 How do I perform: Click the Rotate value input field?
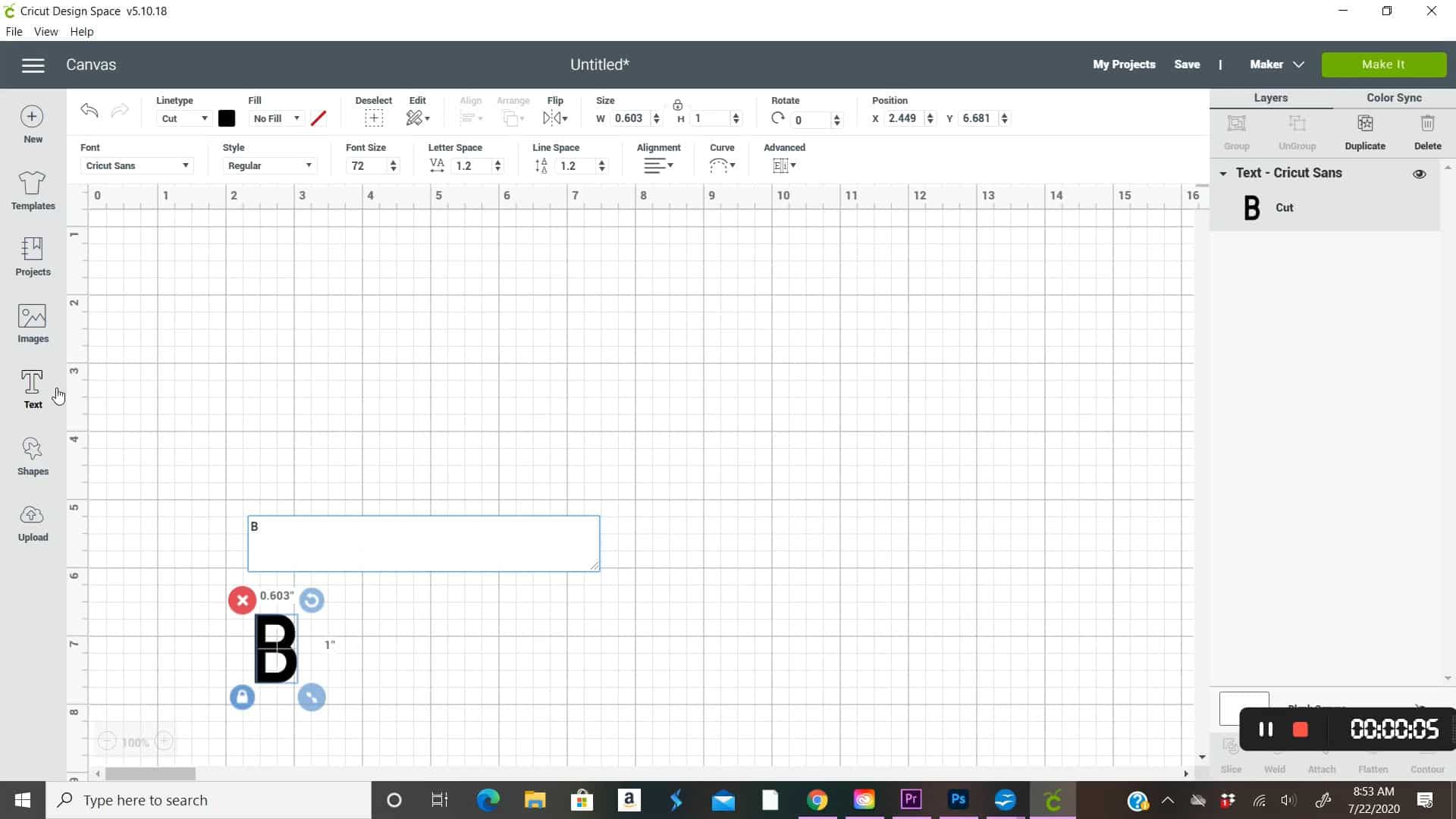[x=811, y=120]
